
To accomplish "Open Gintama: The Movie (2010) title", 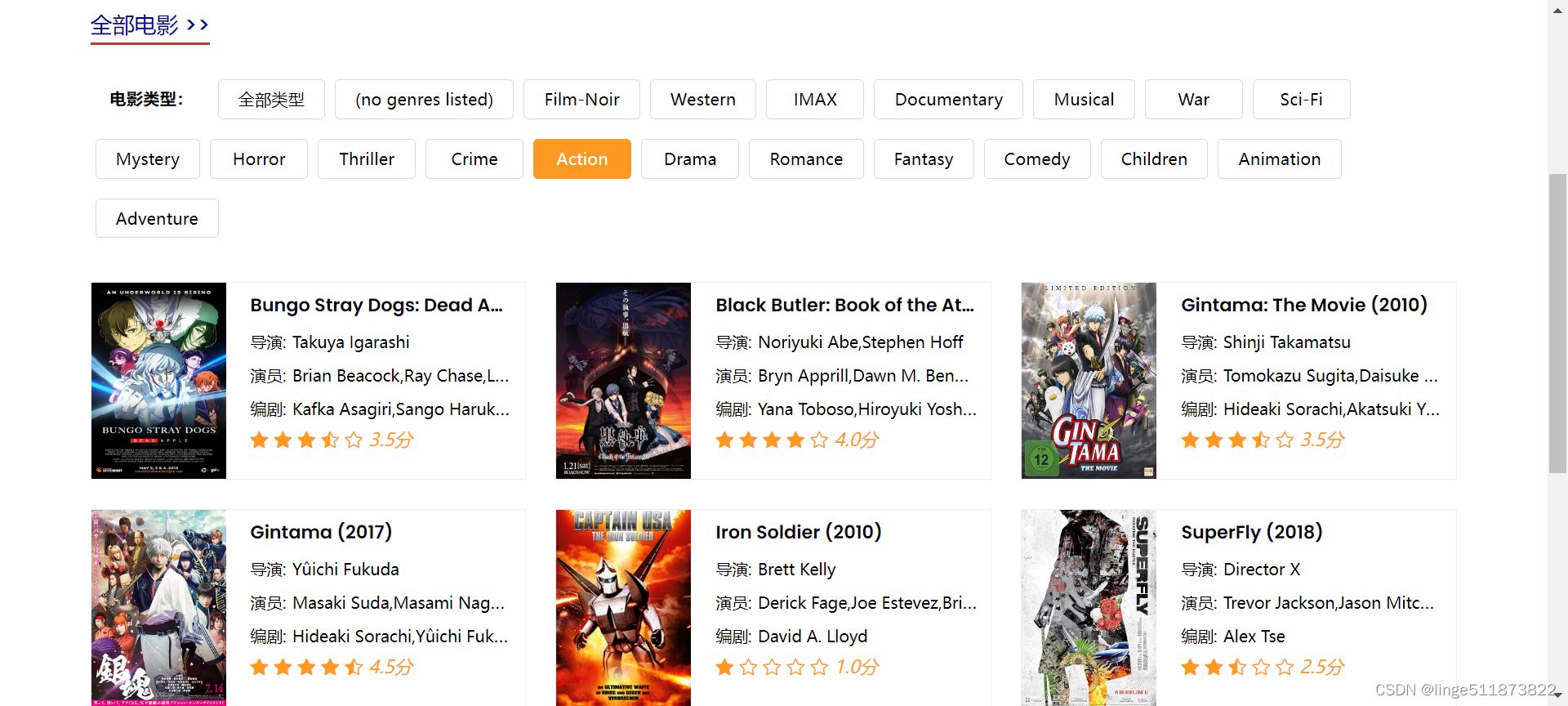I will pos(1304,306).
